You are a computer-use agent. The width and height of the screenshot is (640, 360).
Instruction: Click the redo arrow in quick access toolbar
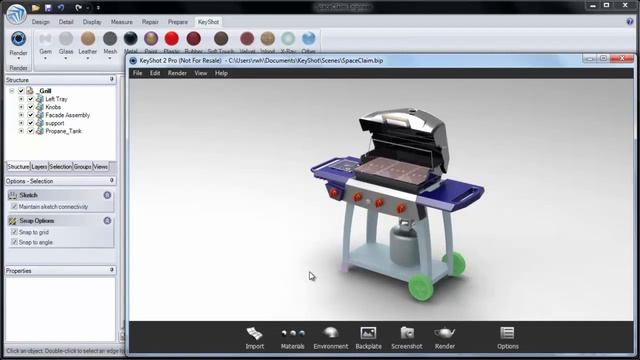coord(79,7)
